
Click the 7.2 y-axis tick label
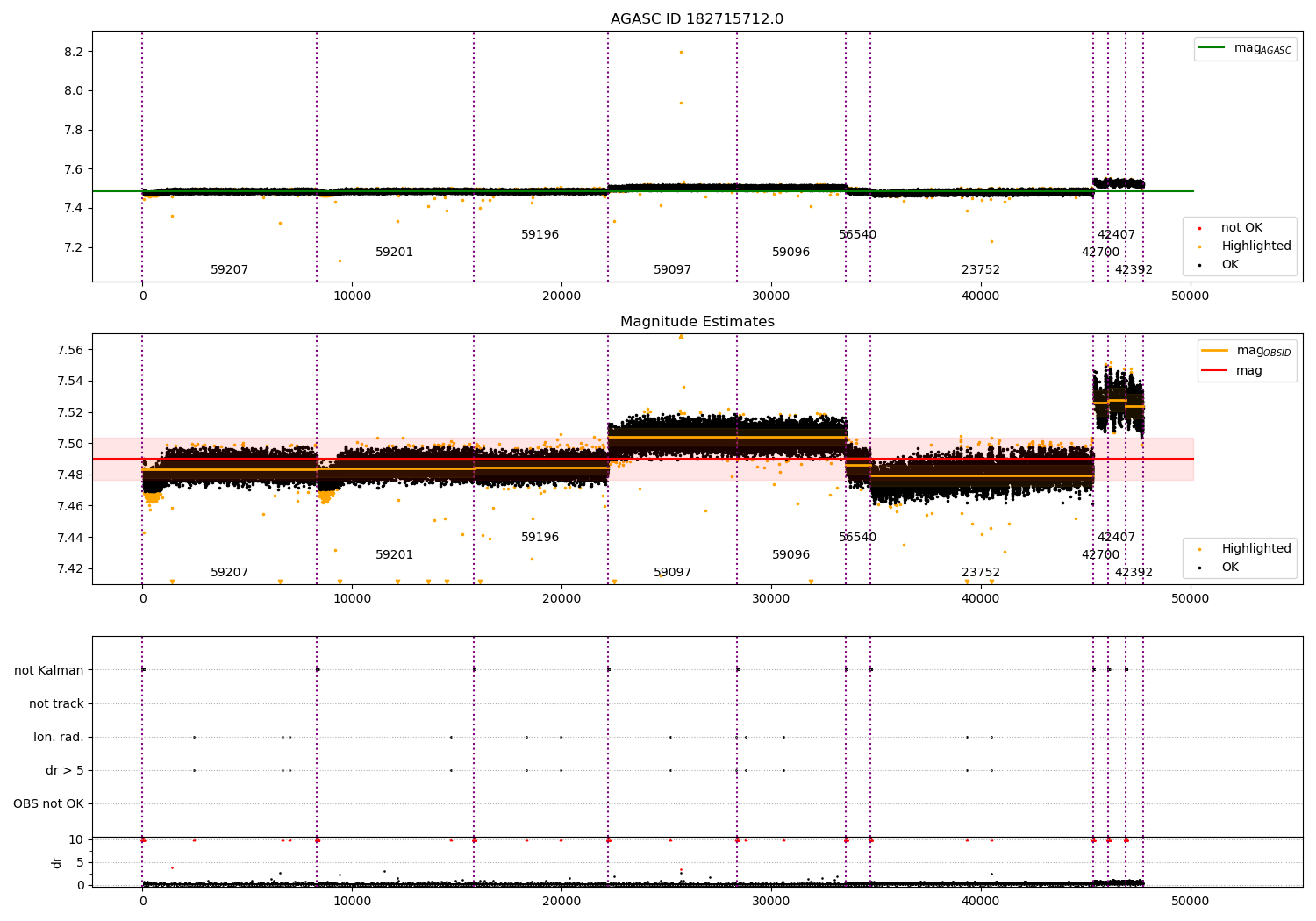(x=74, y=247)
